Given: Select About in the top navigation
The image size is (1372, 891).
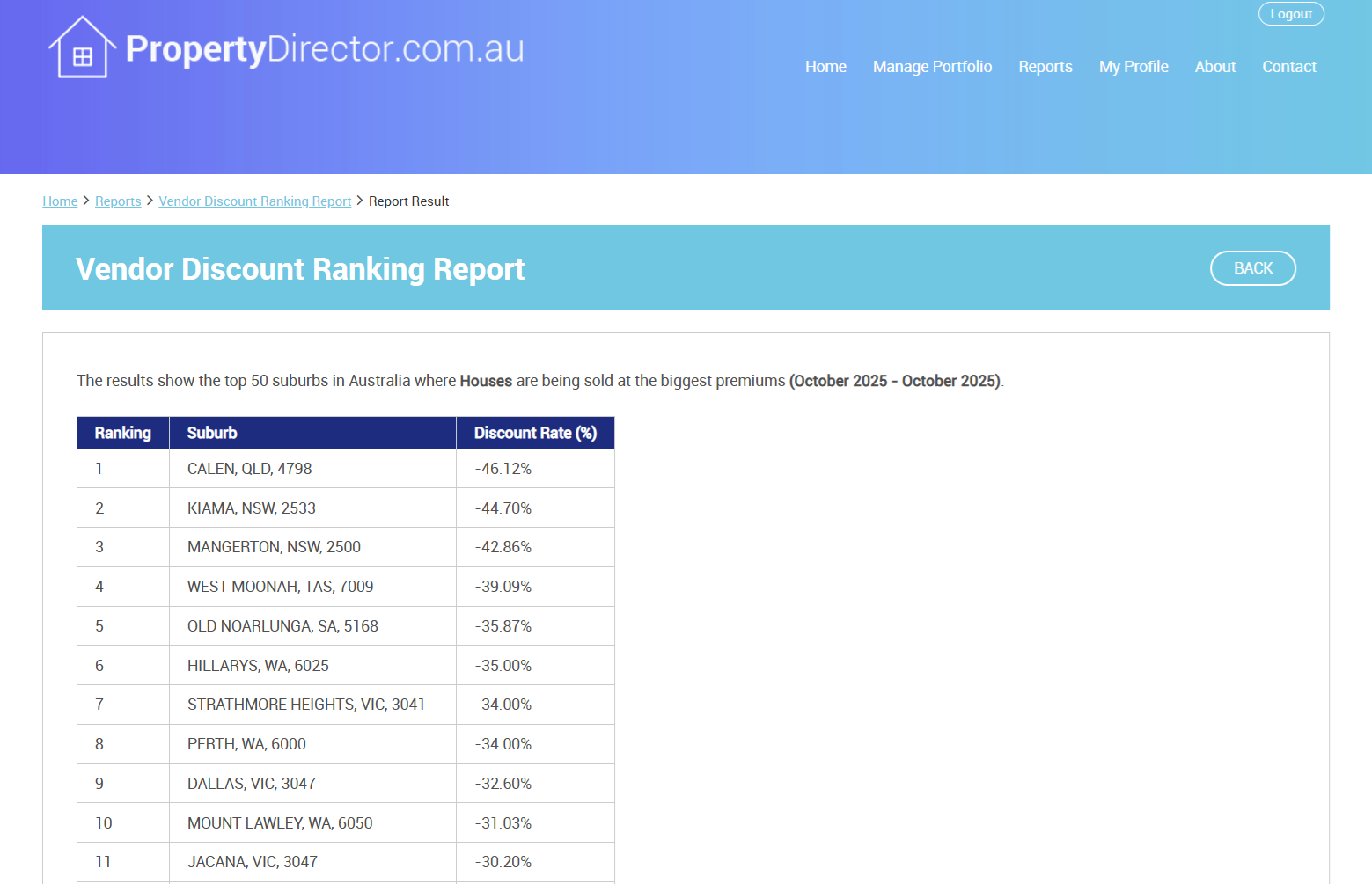Looking at the screenshot, I should coord(1214,67).
